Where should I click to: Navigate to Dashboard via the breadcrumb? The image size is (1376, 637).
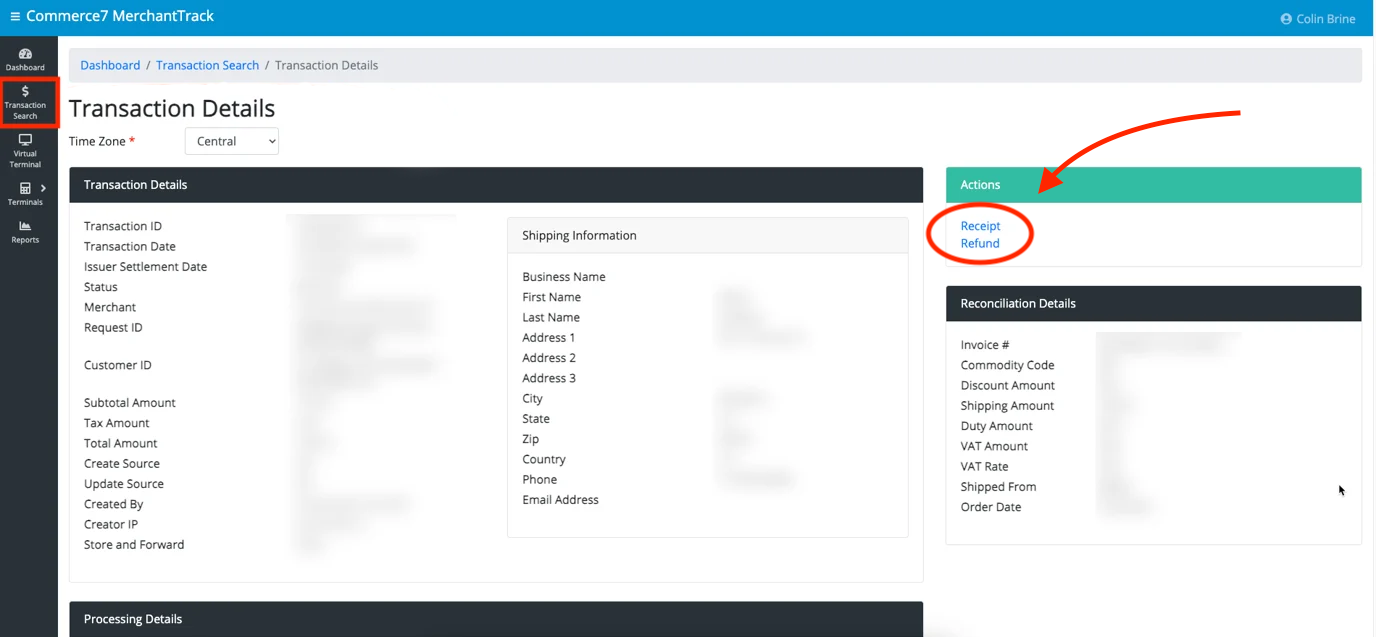click(110, 64)
